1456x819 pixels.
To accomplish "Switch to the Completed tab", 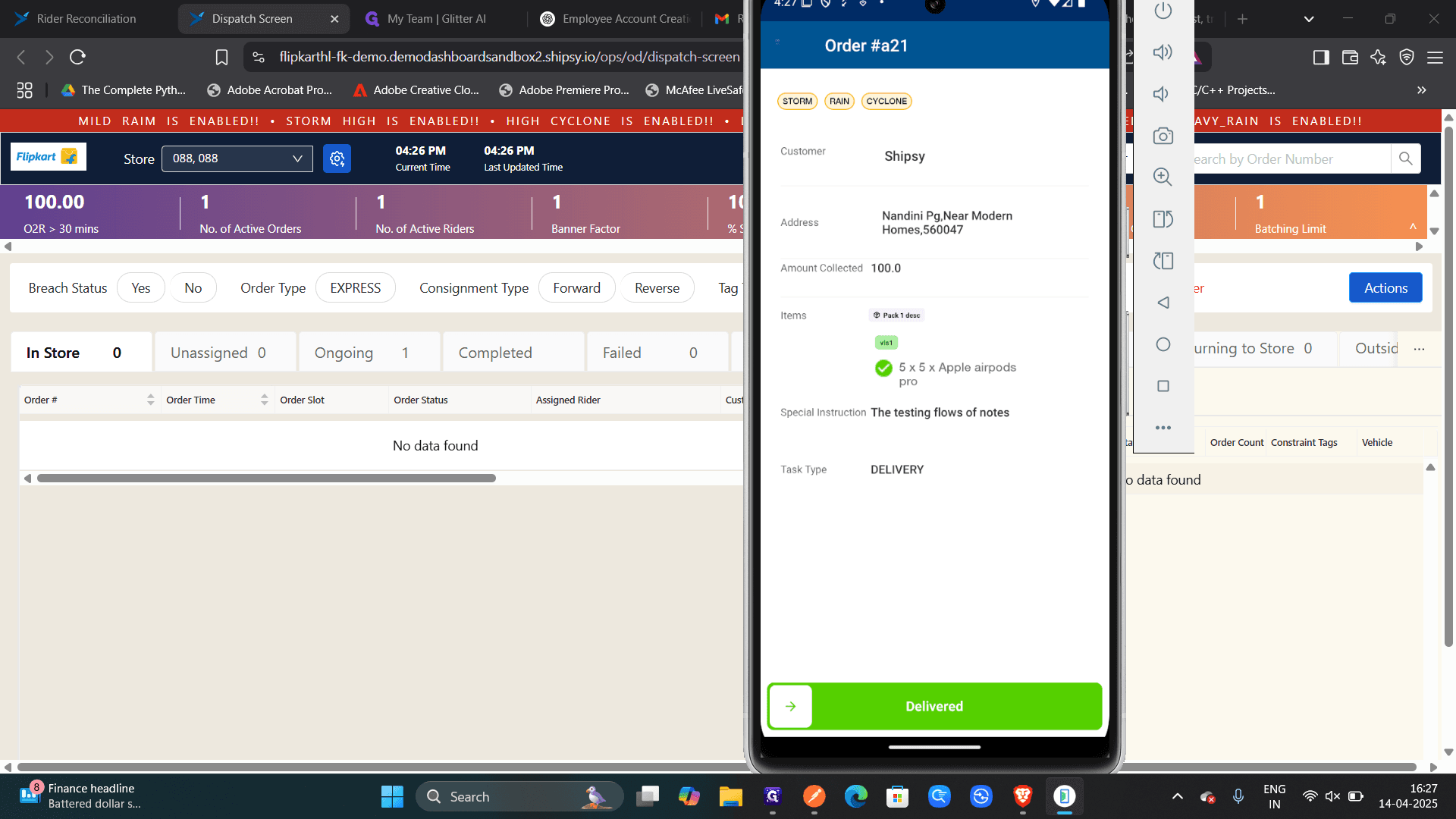I will [513, 353].
